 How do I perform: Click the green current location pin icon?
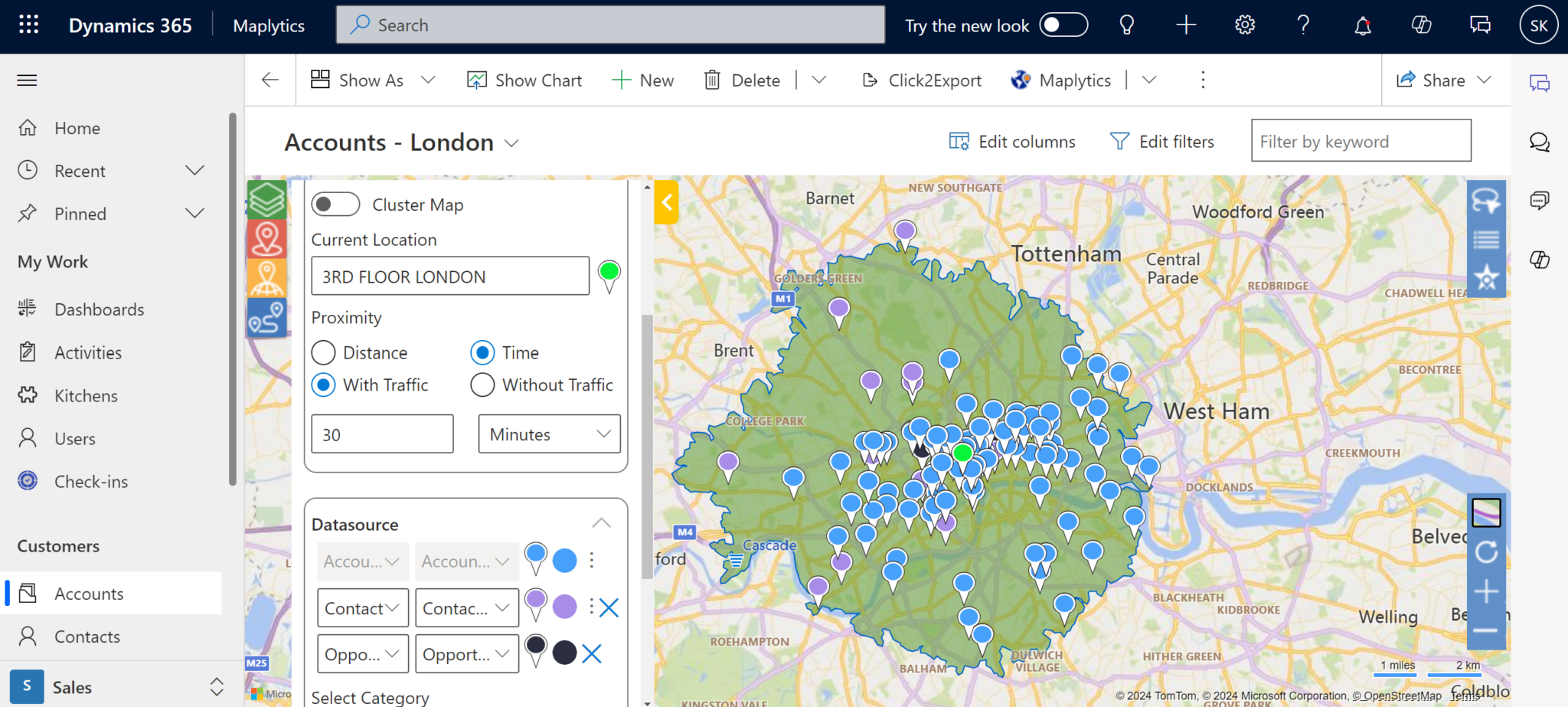[x=609, y=275]
